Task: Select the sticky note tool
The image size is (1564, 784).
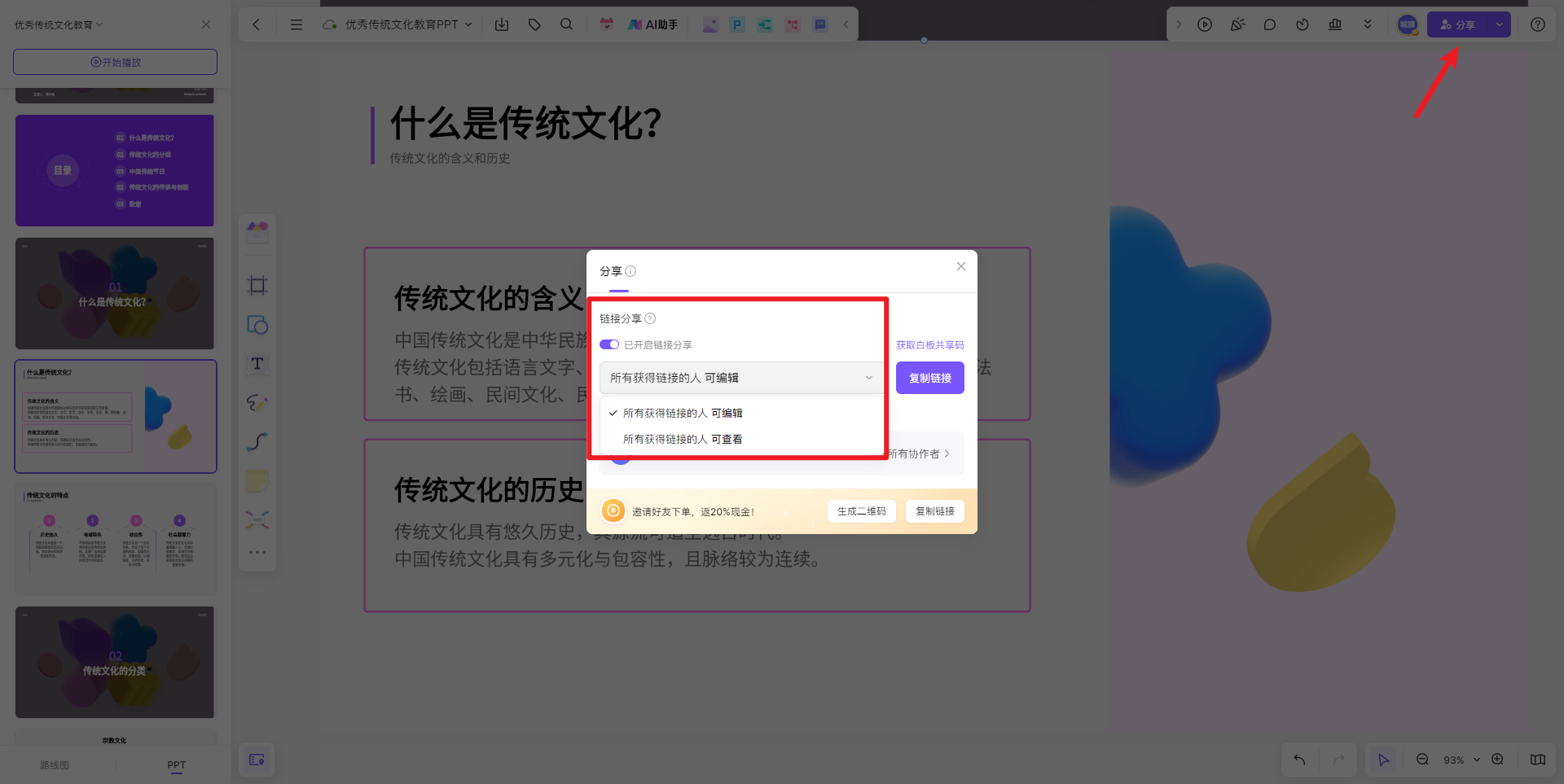Action: [x=257, y=480]
